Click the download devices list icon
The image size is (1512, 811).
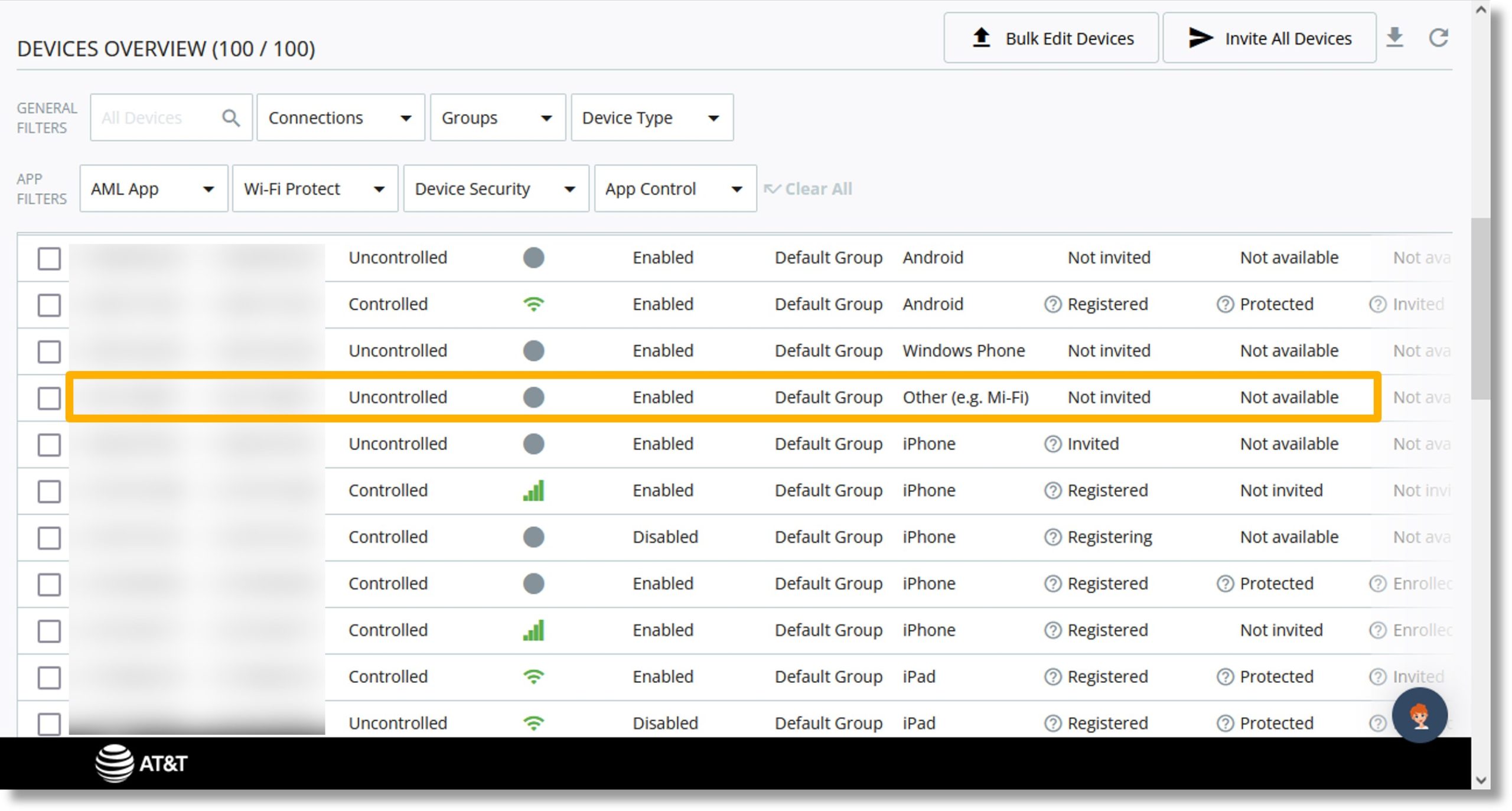tap(1394, 37)
